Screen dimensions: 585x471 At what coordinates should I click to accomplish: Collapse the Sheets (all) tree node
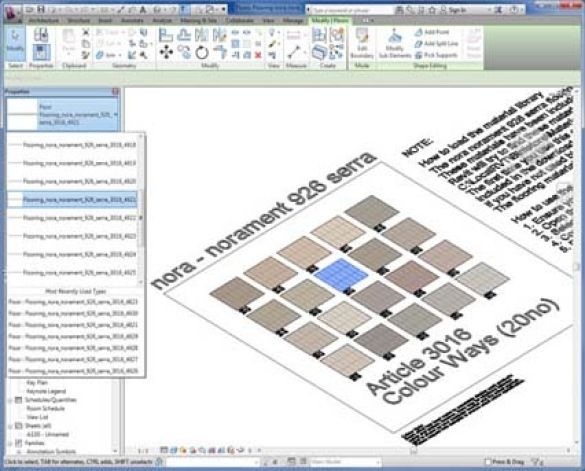[10, 426]
